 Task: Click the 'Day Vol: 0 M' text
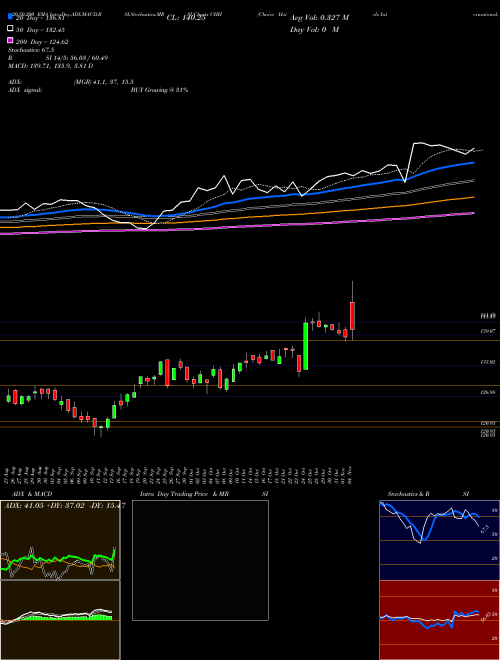click(314, 29)
